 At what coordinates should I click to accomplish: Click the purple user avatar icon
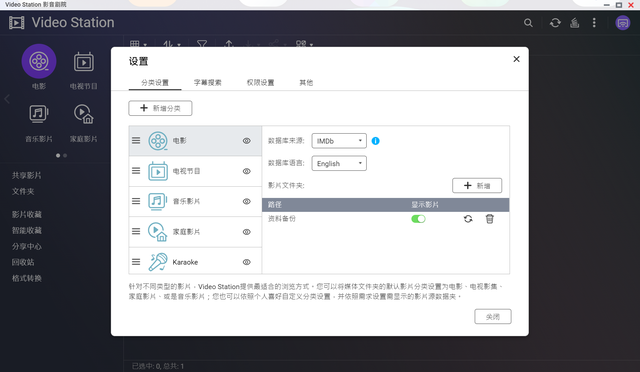pyautogui.click(x=623, y=23)
